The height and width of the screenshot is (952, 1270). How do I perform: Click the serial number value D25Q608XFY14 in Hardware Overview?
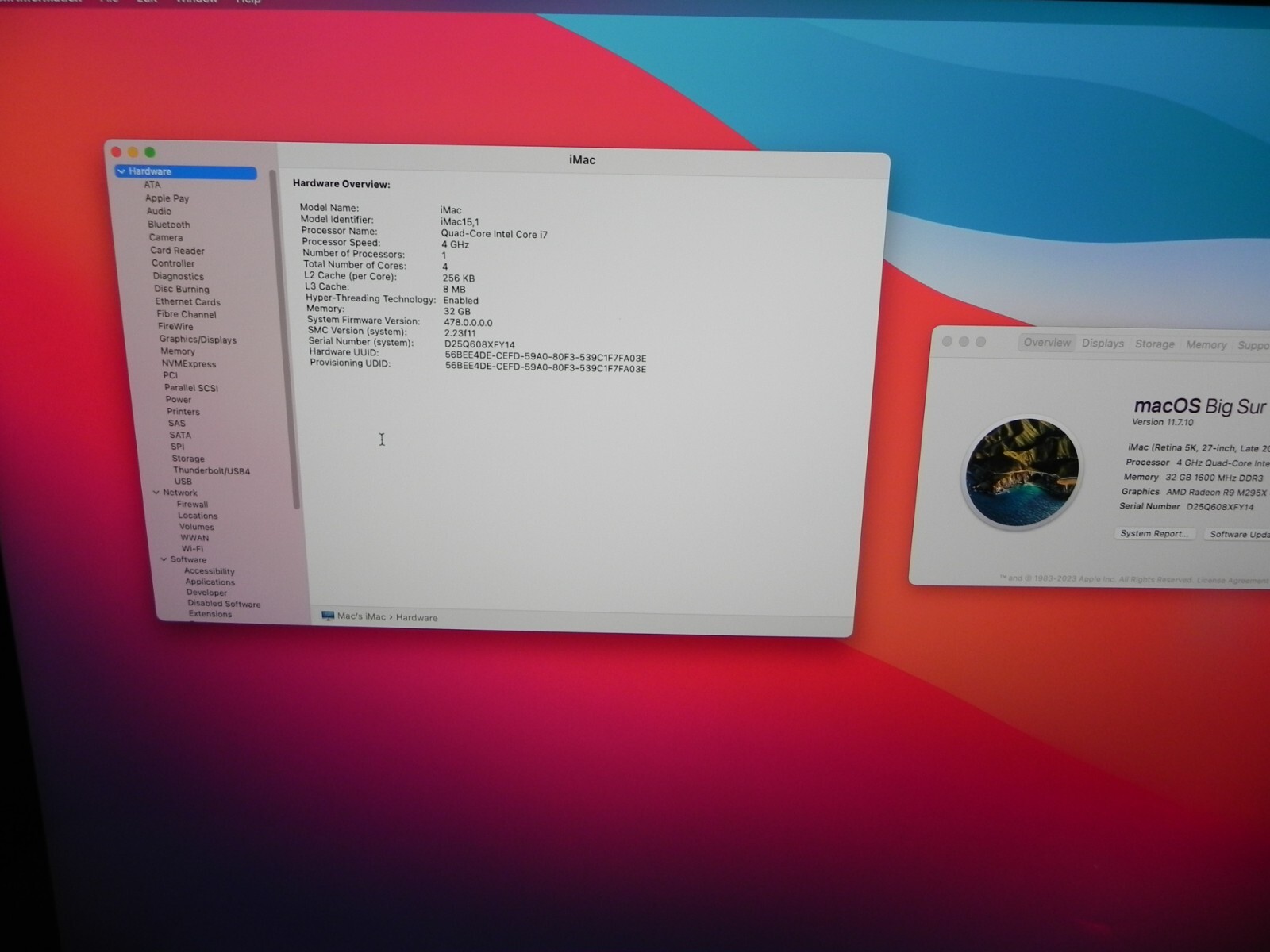[x=479, y=344]
